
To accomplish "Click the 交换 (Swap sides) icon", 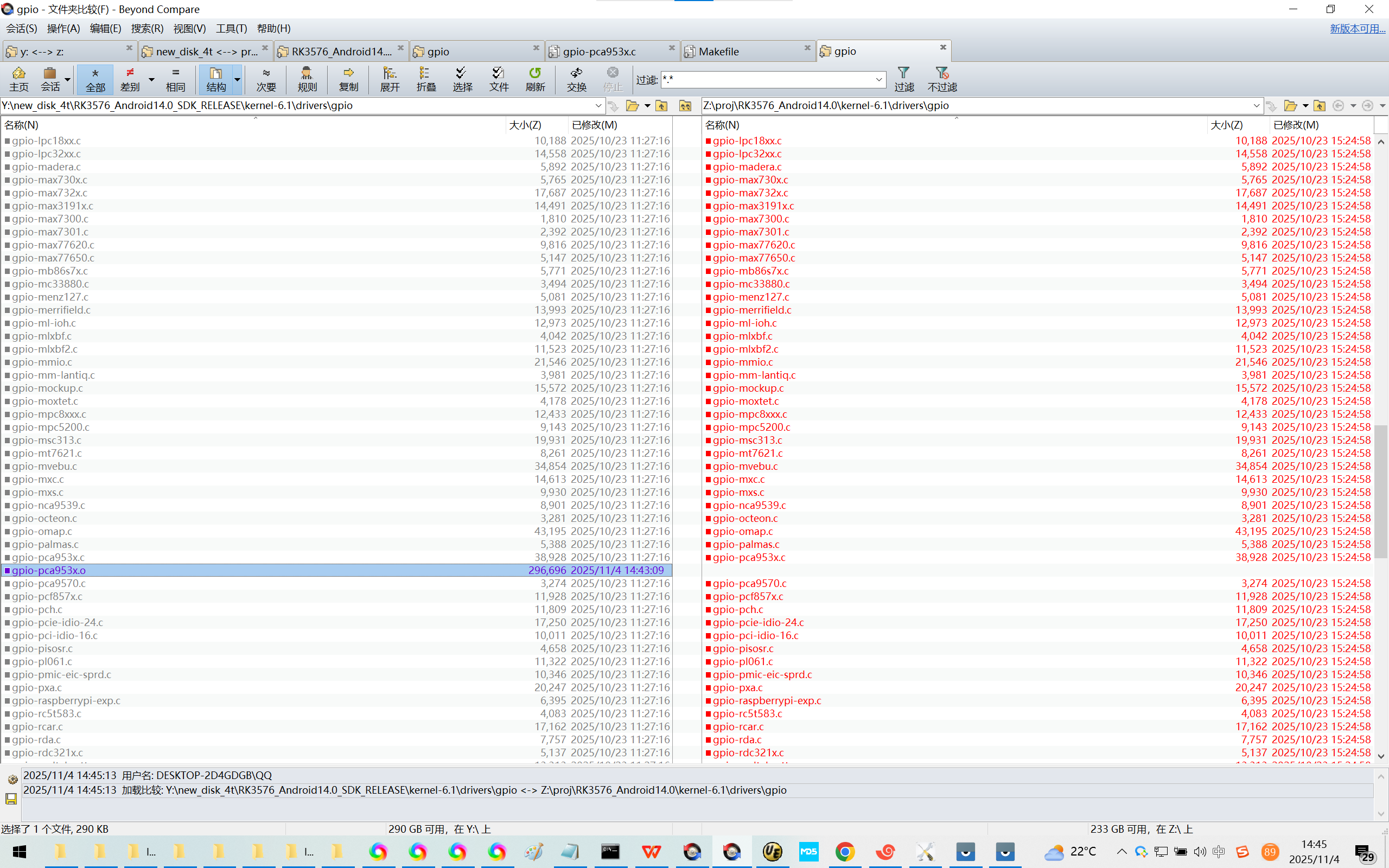I will coord(576,79).
